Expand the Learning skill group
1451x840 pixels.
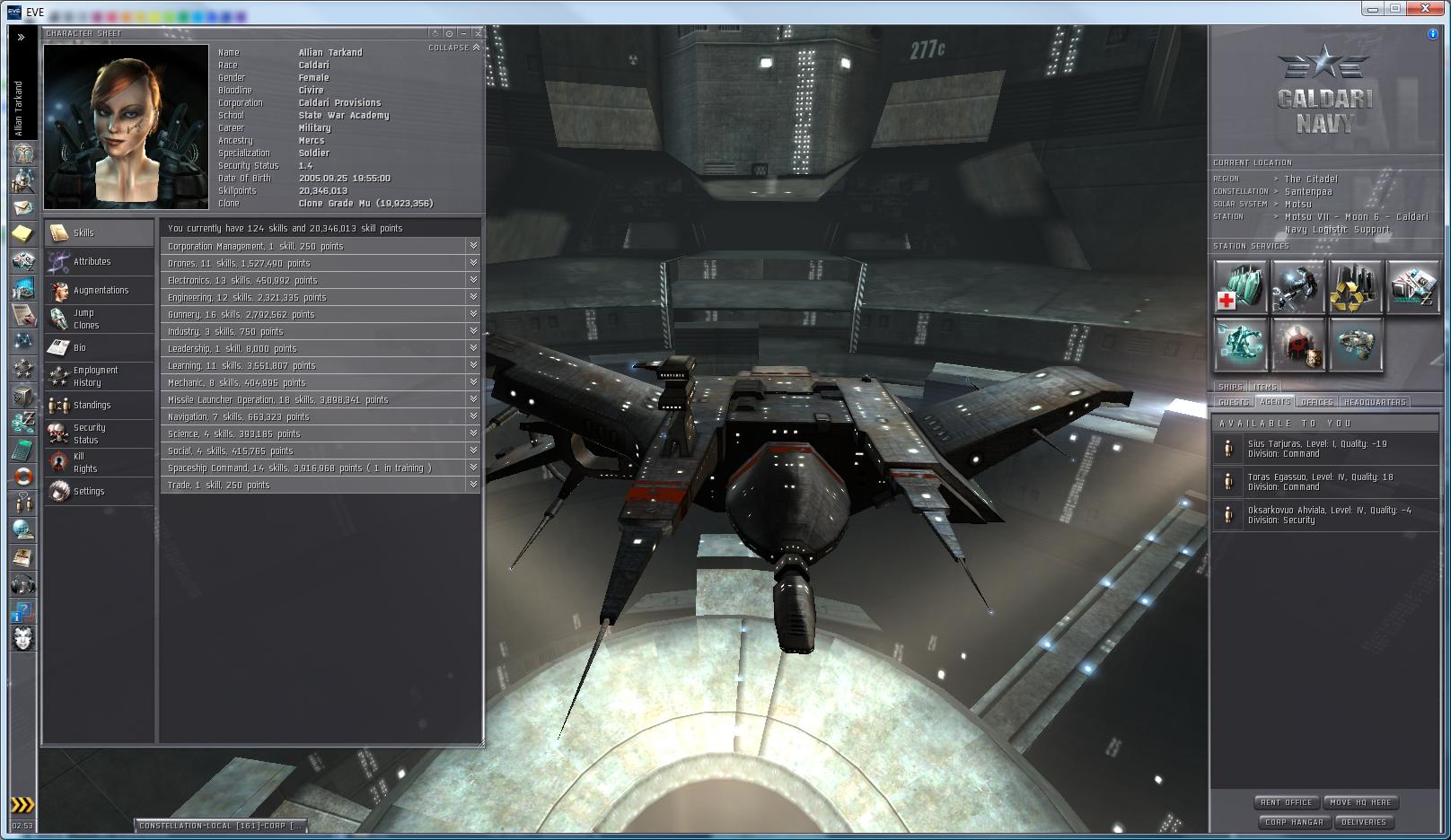point(472,365)
